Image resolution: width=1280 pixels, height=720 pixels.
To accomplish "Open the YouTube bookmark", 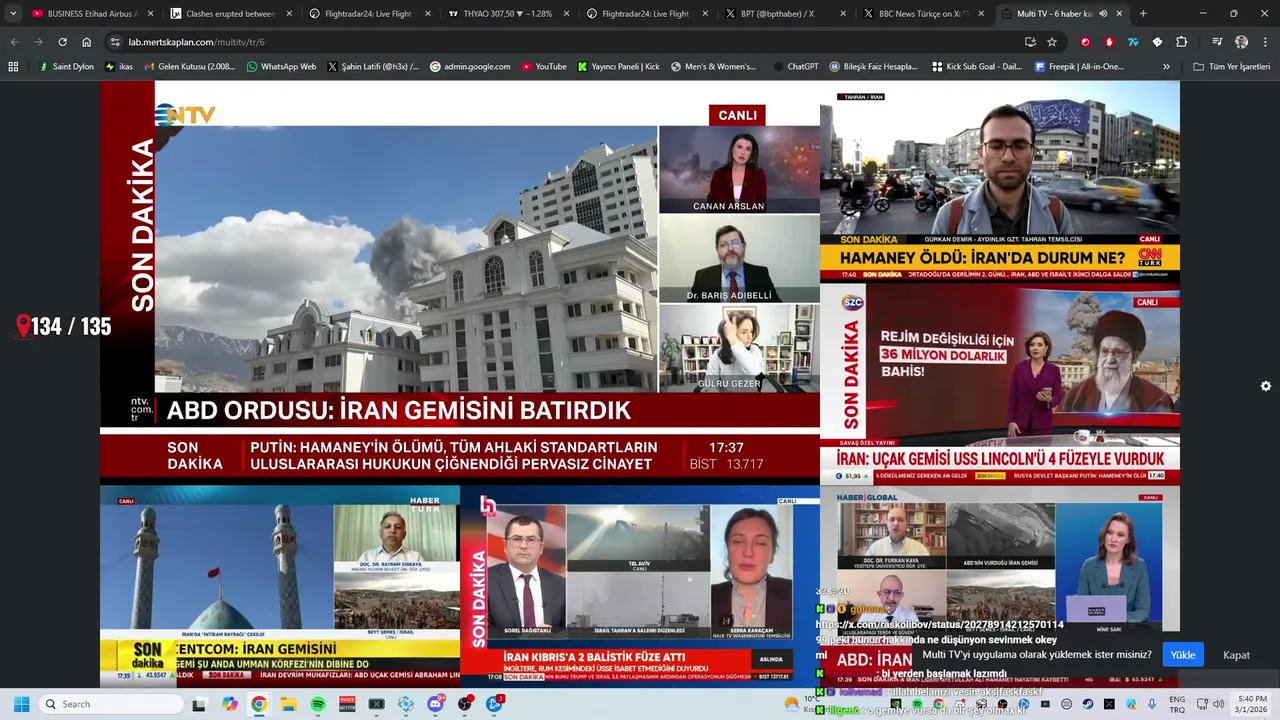I will [543, 66].
